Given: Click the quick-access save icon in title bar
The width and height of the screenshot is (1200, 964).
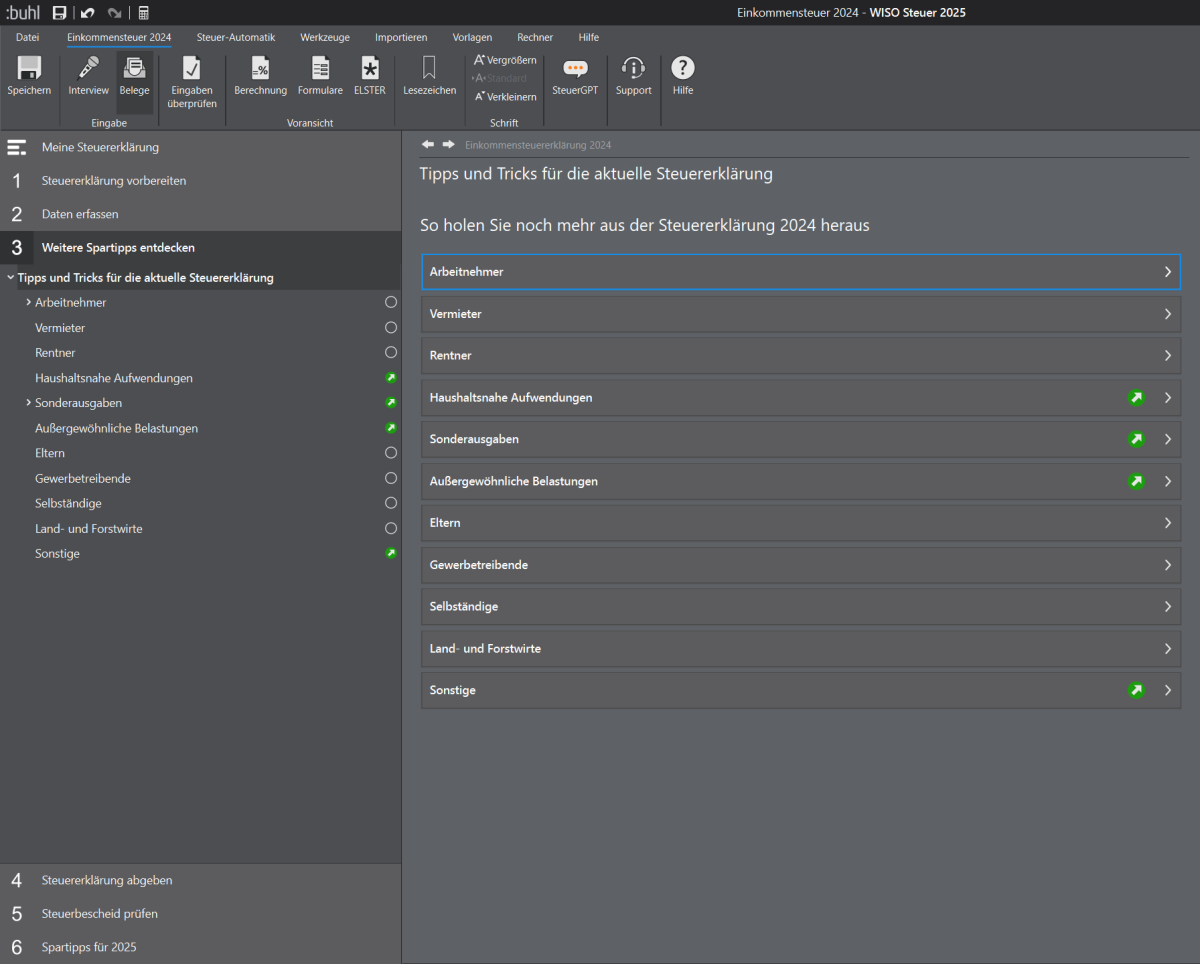Looking at the screenshot, I should (x=60, y=13).
